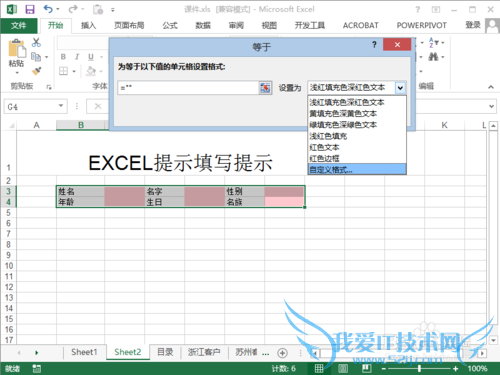This screenshot has height=375, width=500.
Task: Click the Select All corner triangle
Action: coord(11,125)
